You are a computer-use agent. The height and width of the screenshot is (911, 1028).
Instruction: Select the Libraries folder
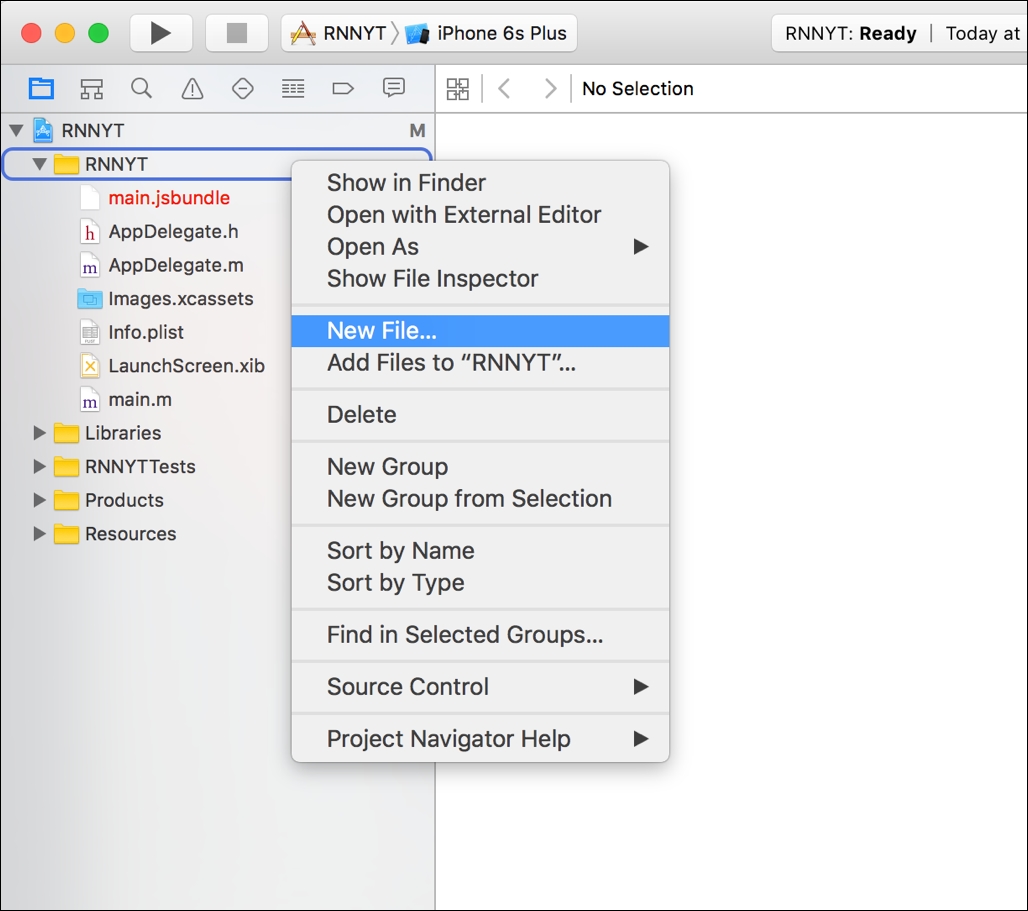tap(123, 433)
